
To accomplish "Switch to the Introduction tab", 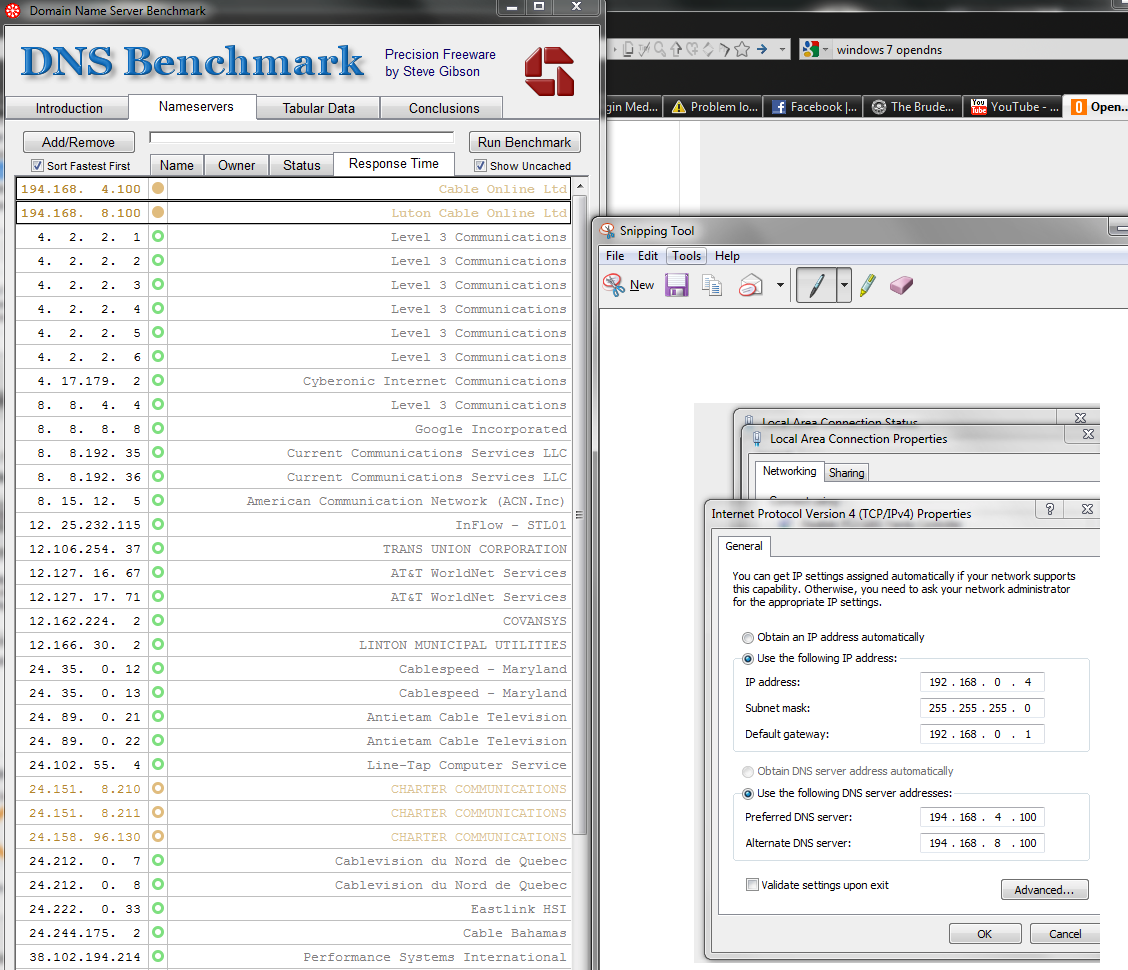I will [69, 108].
